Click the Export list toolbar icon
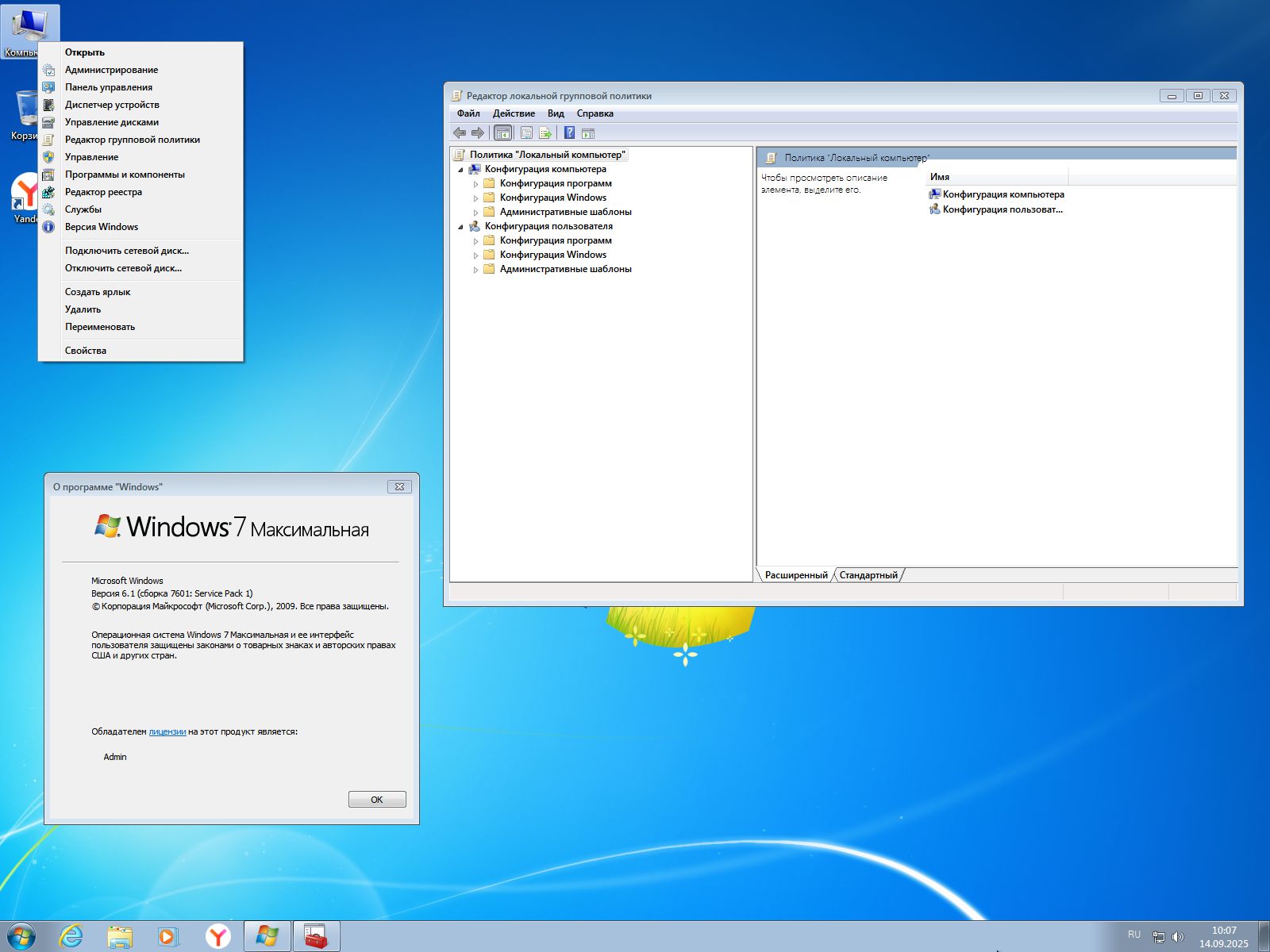 545,132
